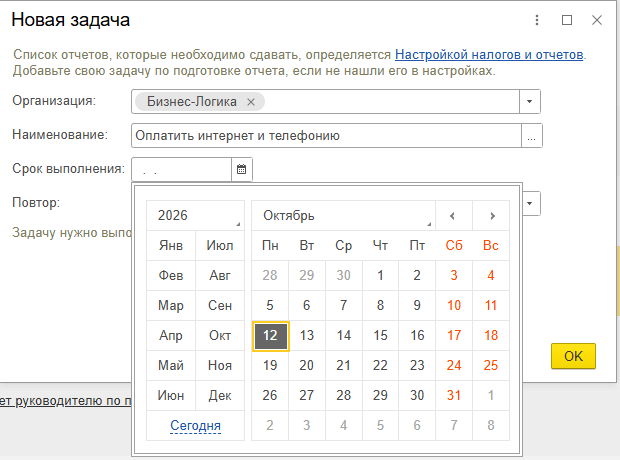Pick date 21 in October
Image resolution: width=620 pixels, height=460 pixels.
(x=344, y=365)
